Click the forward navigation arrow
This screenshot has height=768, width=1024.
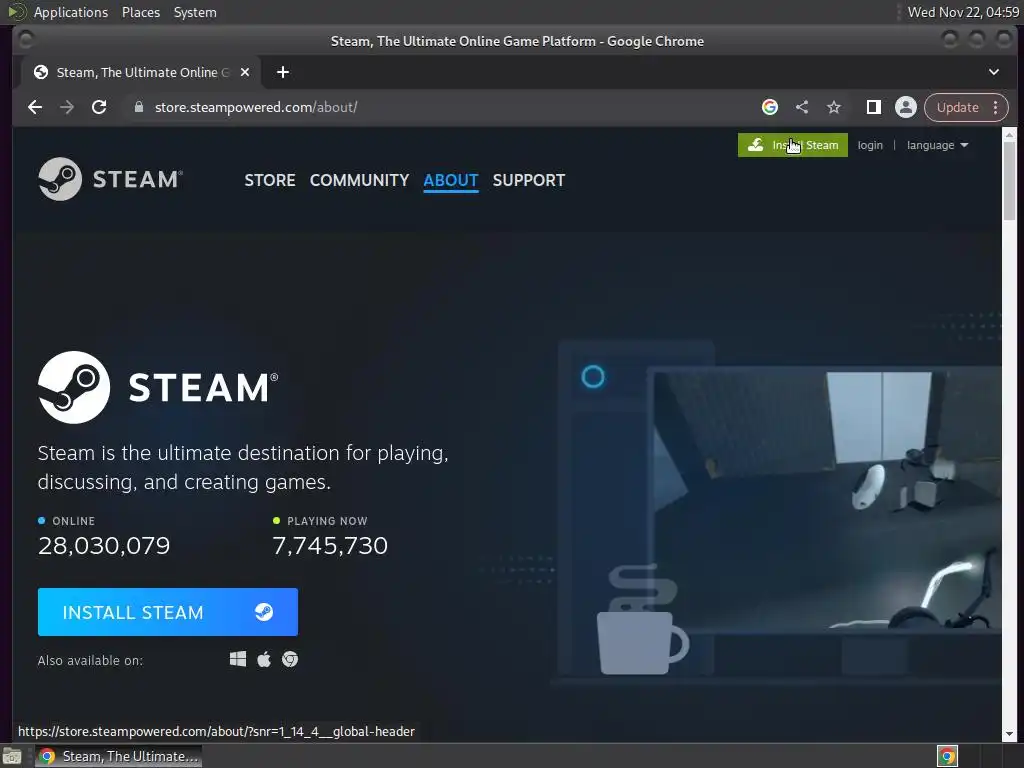pos(67,107)
